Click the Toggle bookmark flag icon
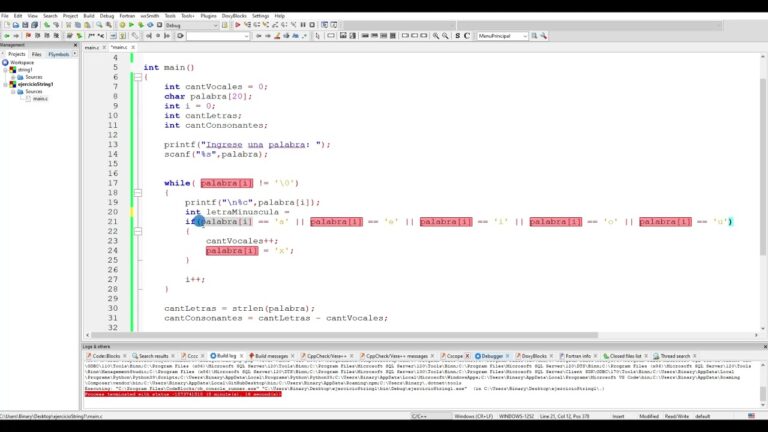The image size is (768, 432). tap(28, 36)
